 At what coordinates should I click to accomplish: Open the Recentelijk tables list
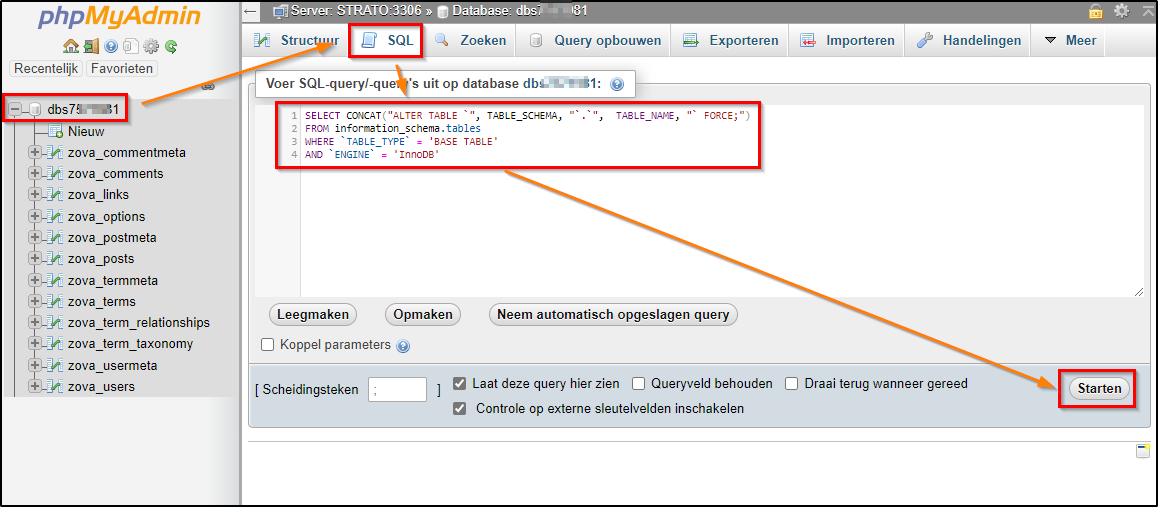pos(45,69)
